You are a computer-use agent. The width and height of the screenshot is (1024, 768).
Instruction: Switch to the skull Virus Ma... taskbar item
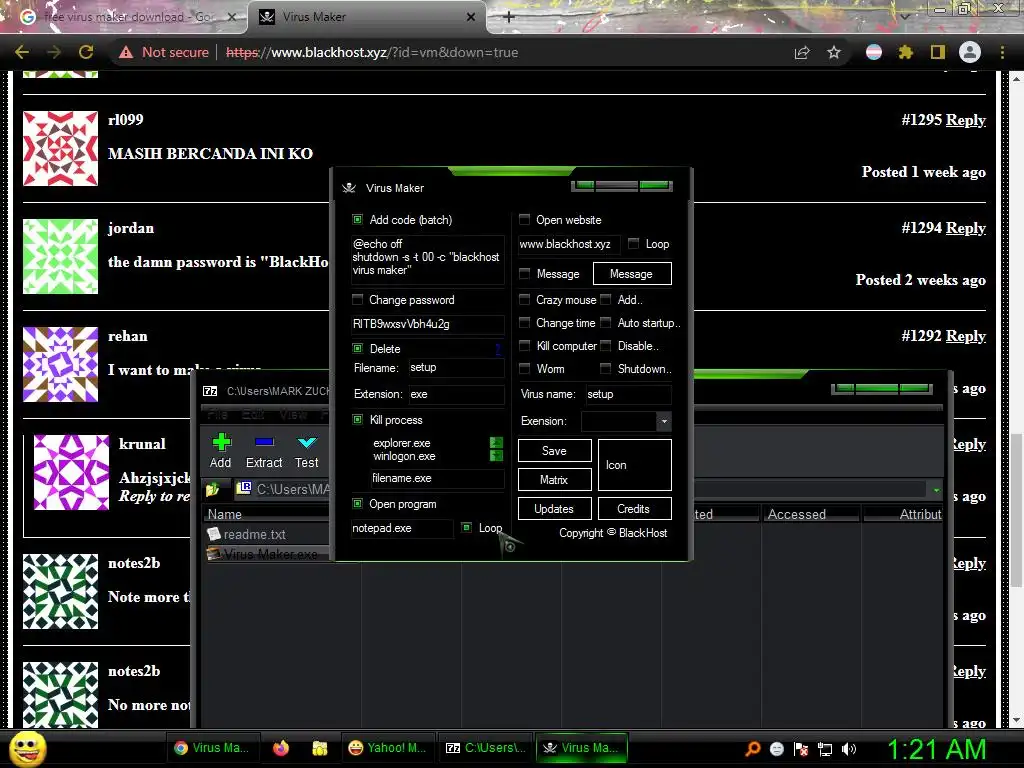[x=581, y=748]
